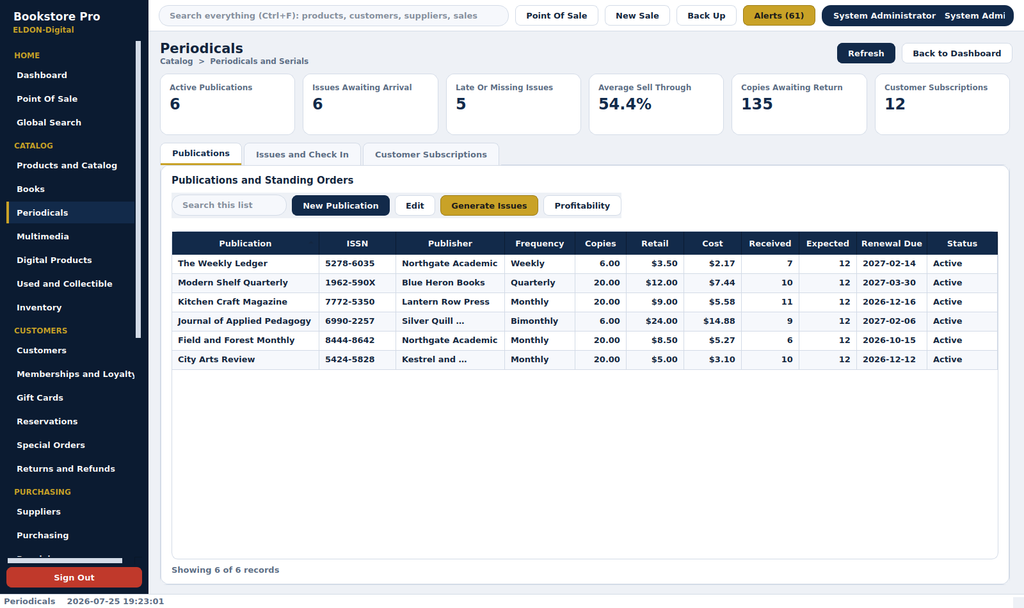Open the Books sidebar item

[71, 189]
